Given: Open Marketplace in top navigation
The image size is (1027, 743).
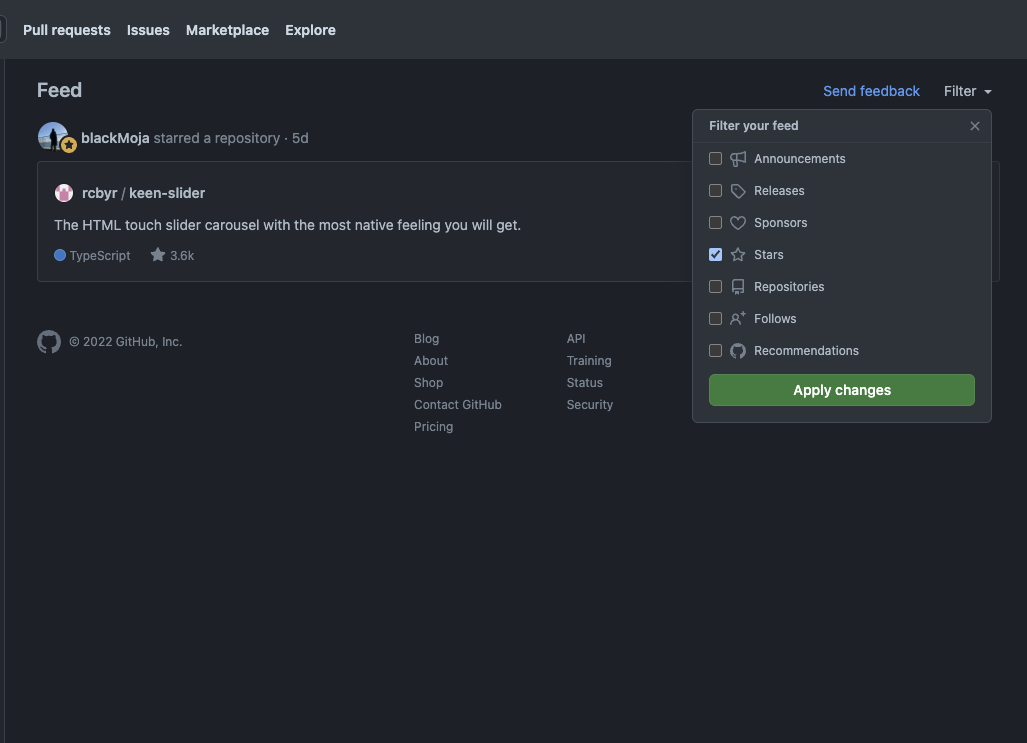Looking at the screenshot, I should point(227,30).
